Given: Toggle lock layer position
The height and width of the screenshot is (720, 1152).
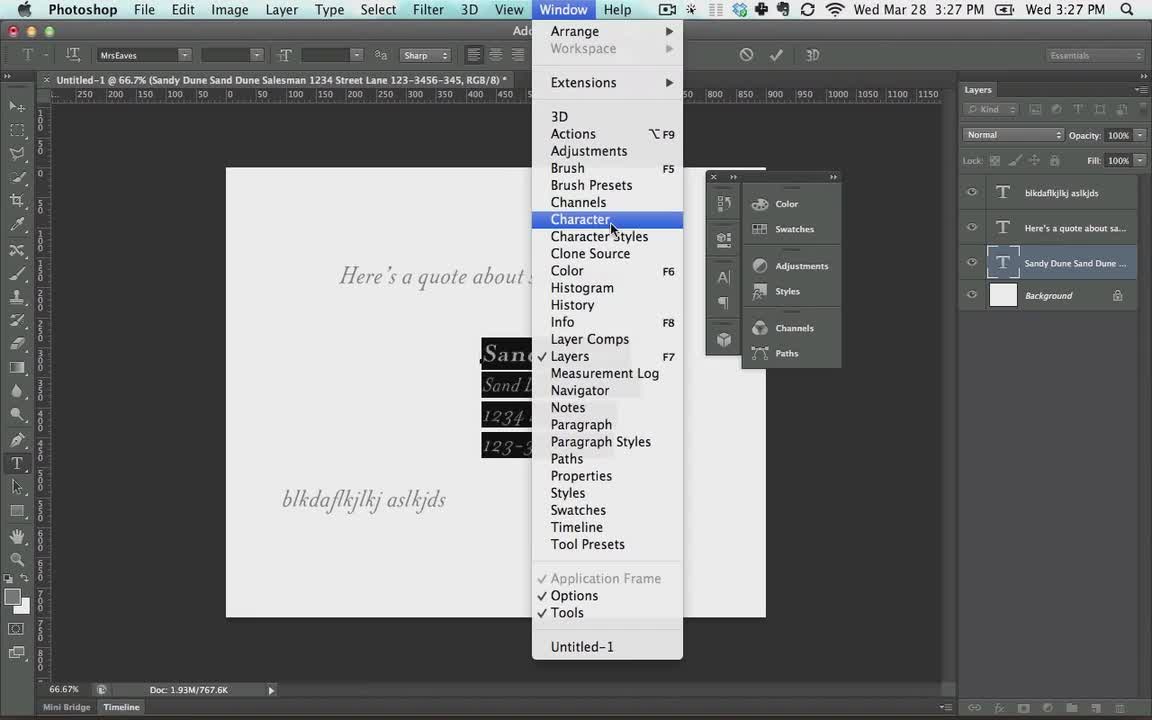Looking at the screenshot, I should (x=1034, y=160).
